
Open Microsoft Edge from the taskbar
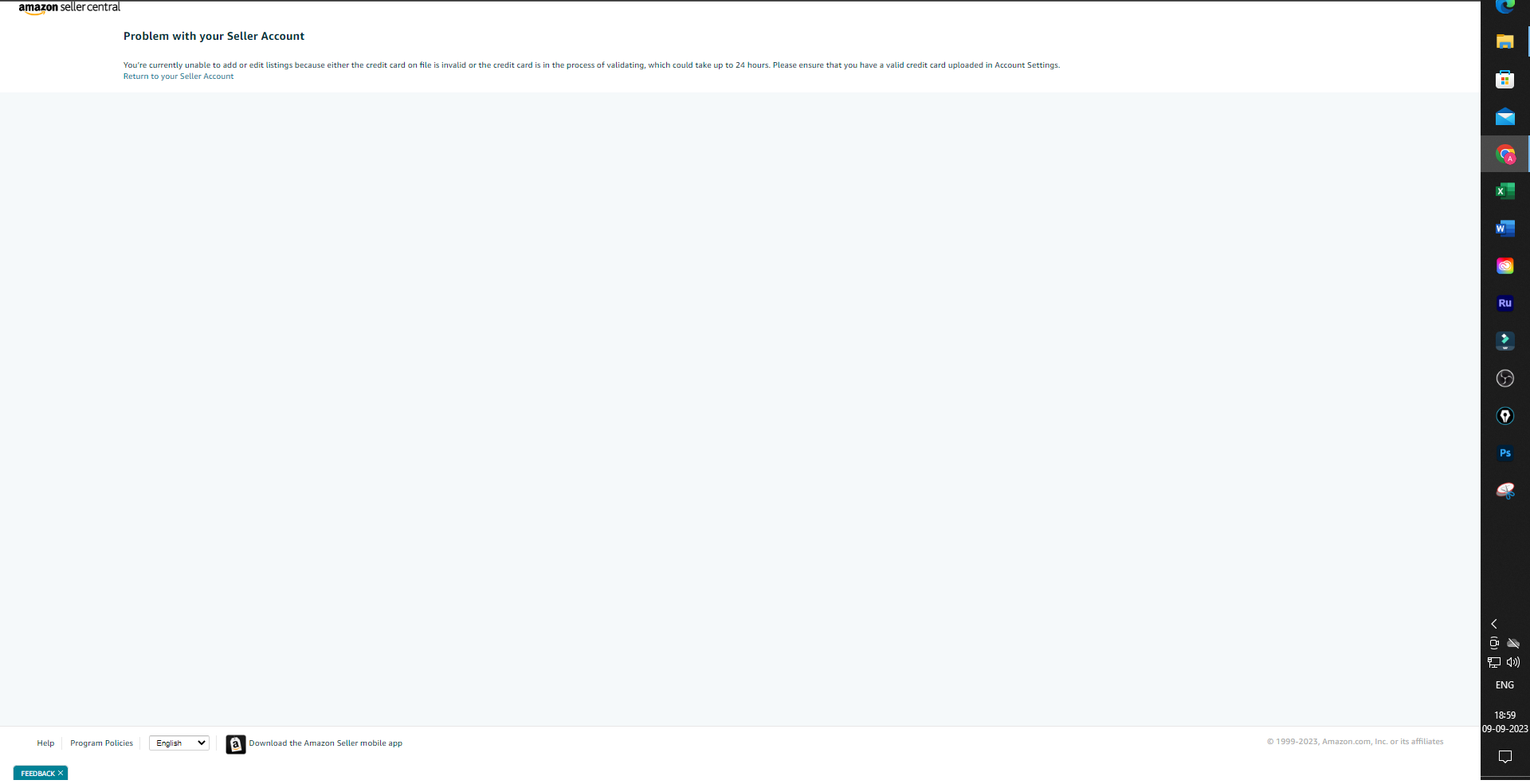[1505, 7]
